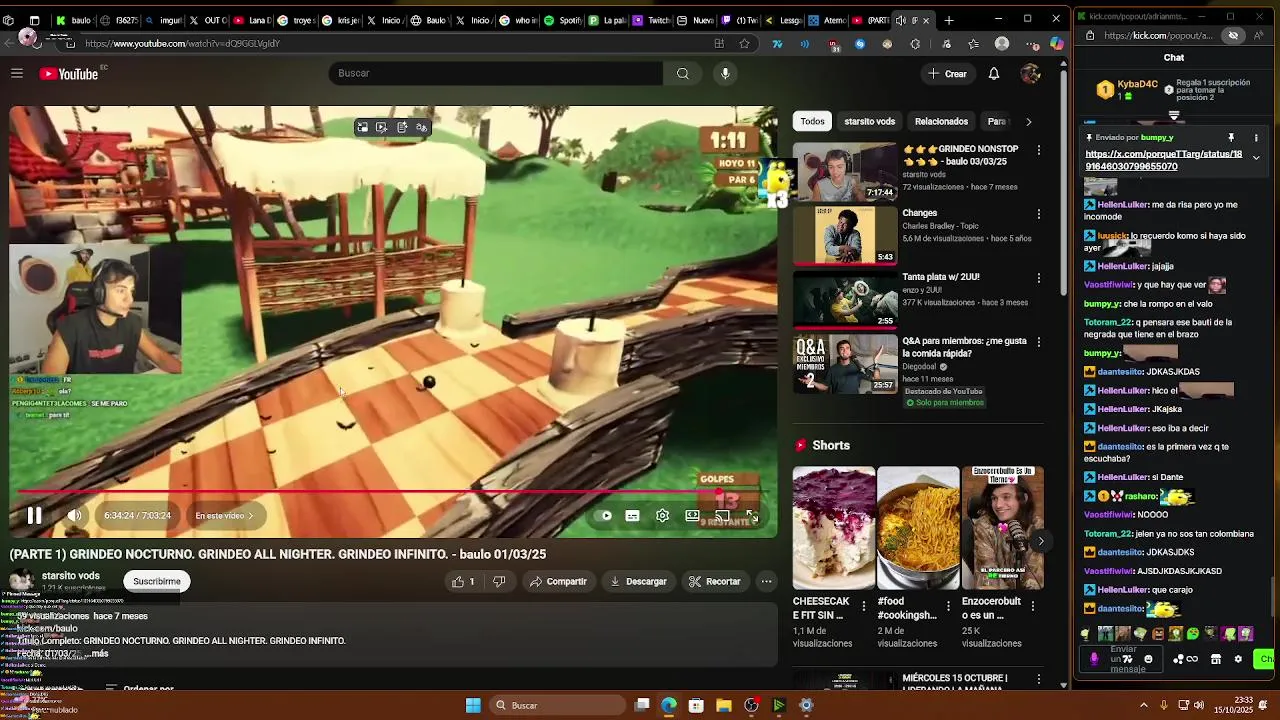This screenshot has height=720, width=1280.
Task: Open pinned message options dots in Kick
Action: (1256, 138)
